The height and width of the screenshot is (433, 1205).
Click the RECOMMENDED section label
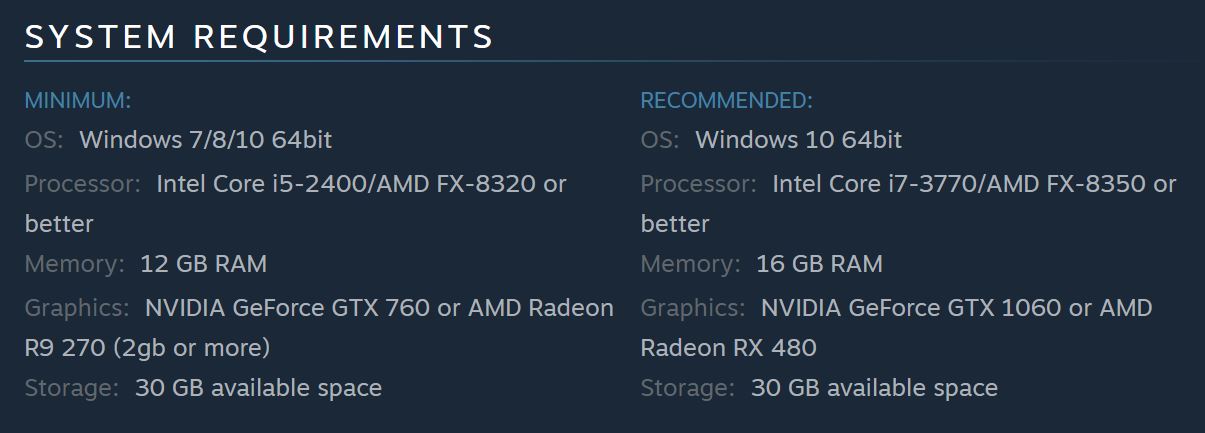[726, 100]
